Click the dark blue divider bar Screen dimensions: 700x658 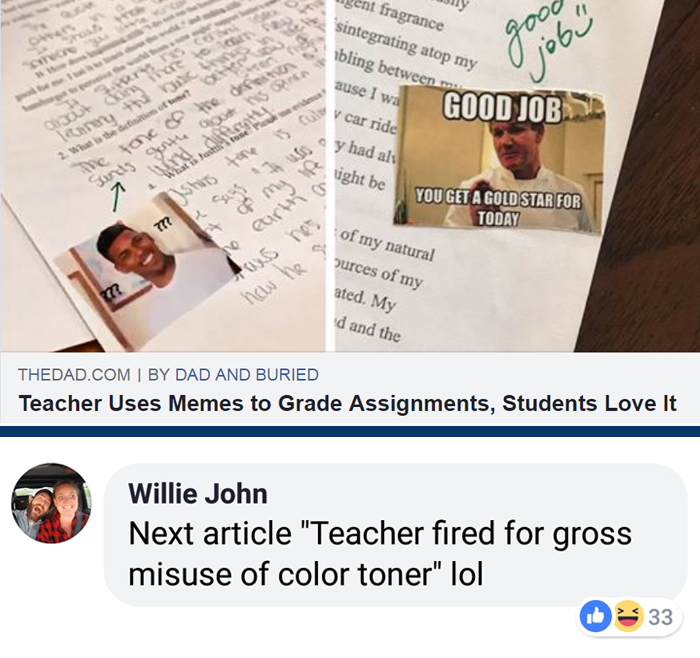coord(350,431)
